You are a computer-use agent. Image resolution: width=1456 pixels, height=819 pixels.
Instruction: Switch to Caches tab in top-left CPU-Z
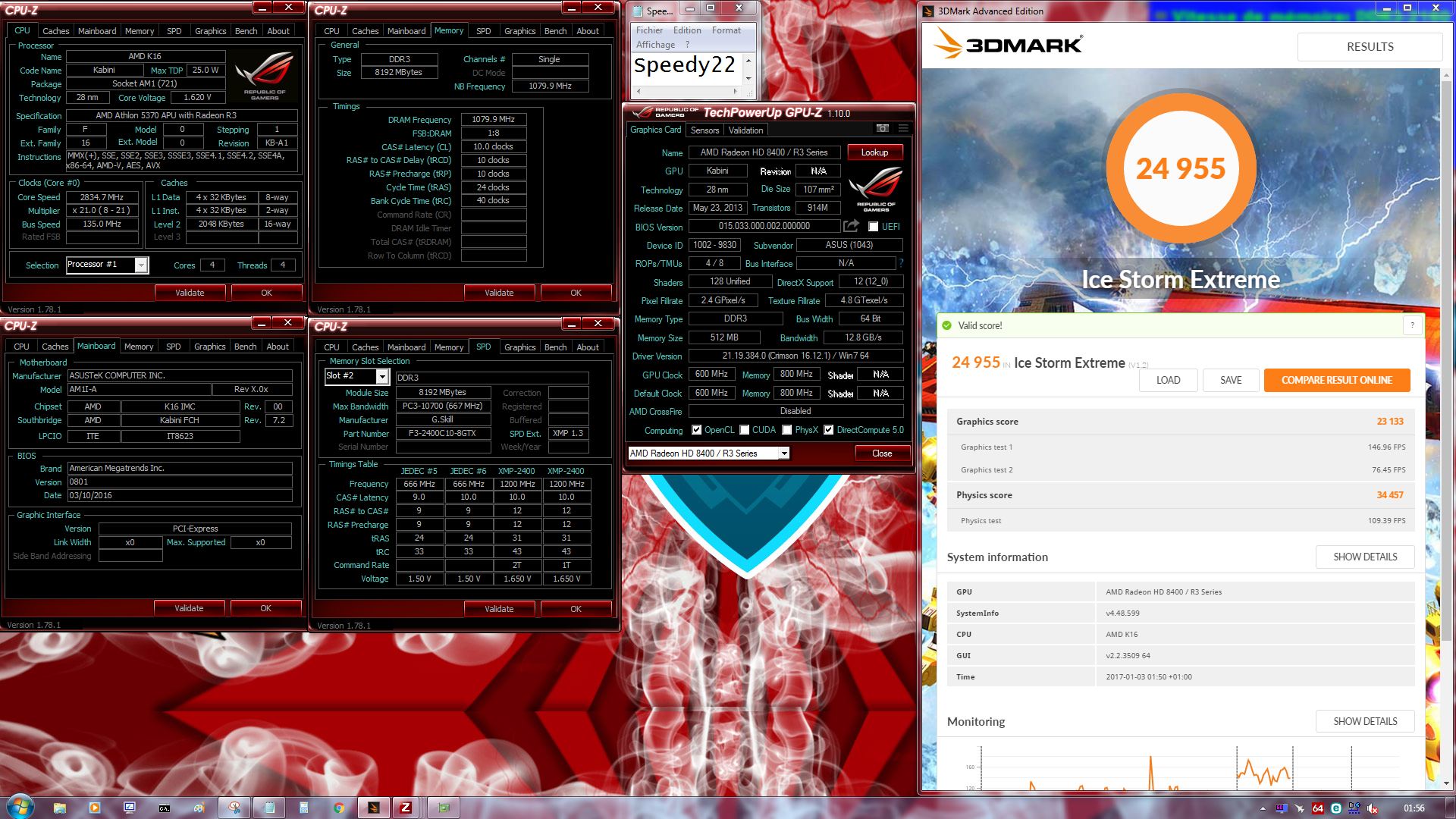55,31
